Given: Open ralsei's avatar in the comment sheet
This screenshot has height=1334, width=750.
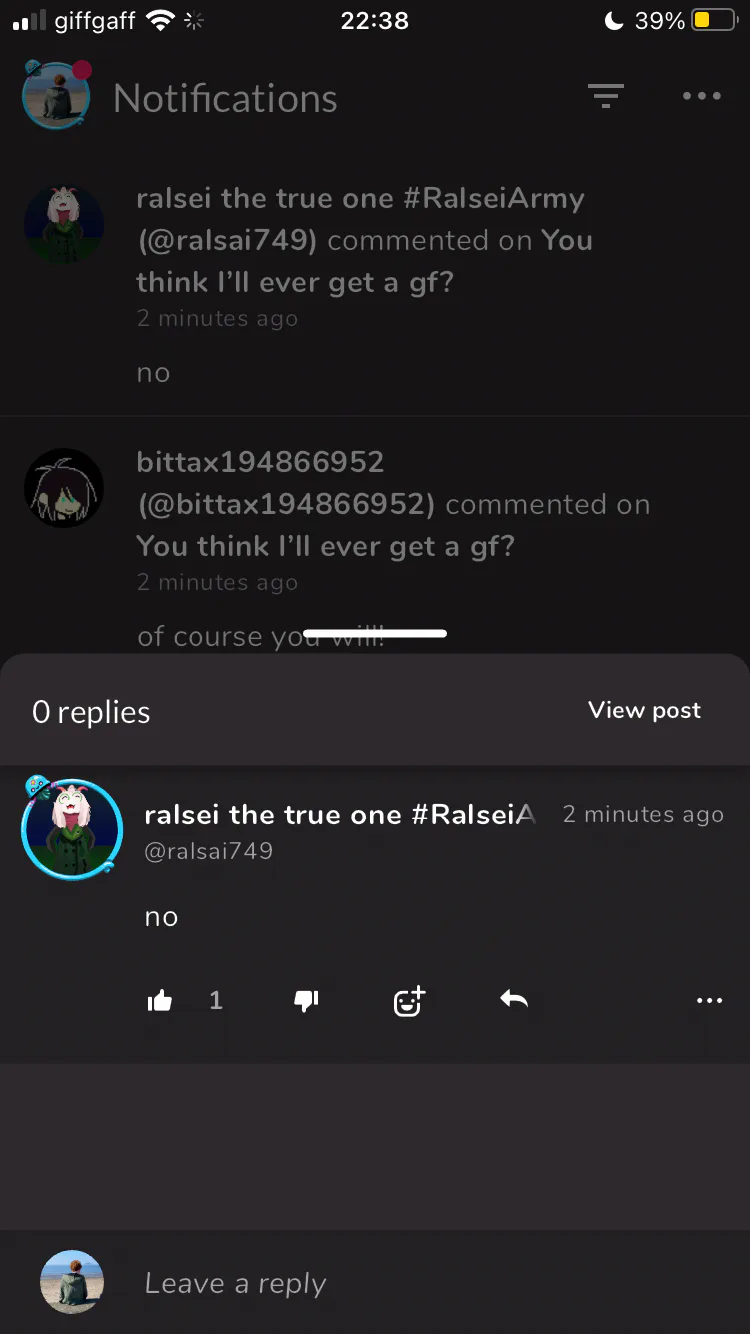Looking at the screenshot, I should pos(72,829).
